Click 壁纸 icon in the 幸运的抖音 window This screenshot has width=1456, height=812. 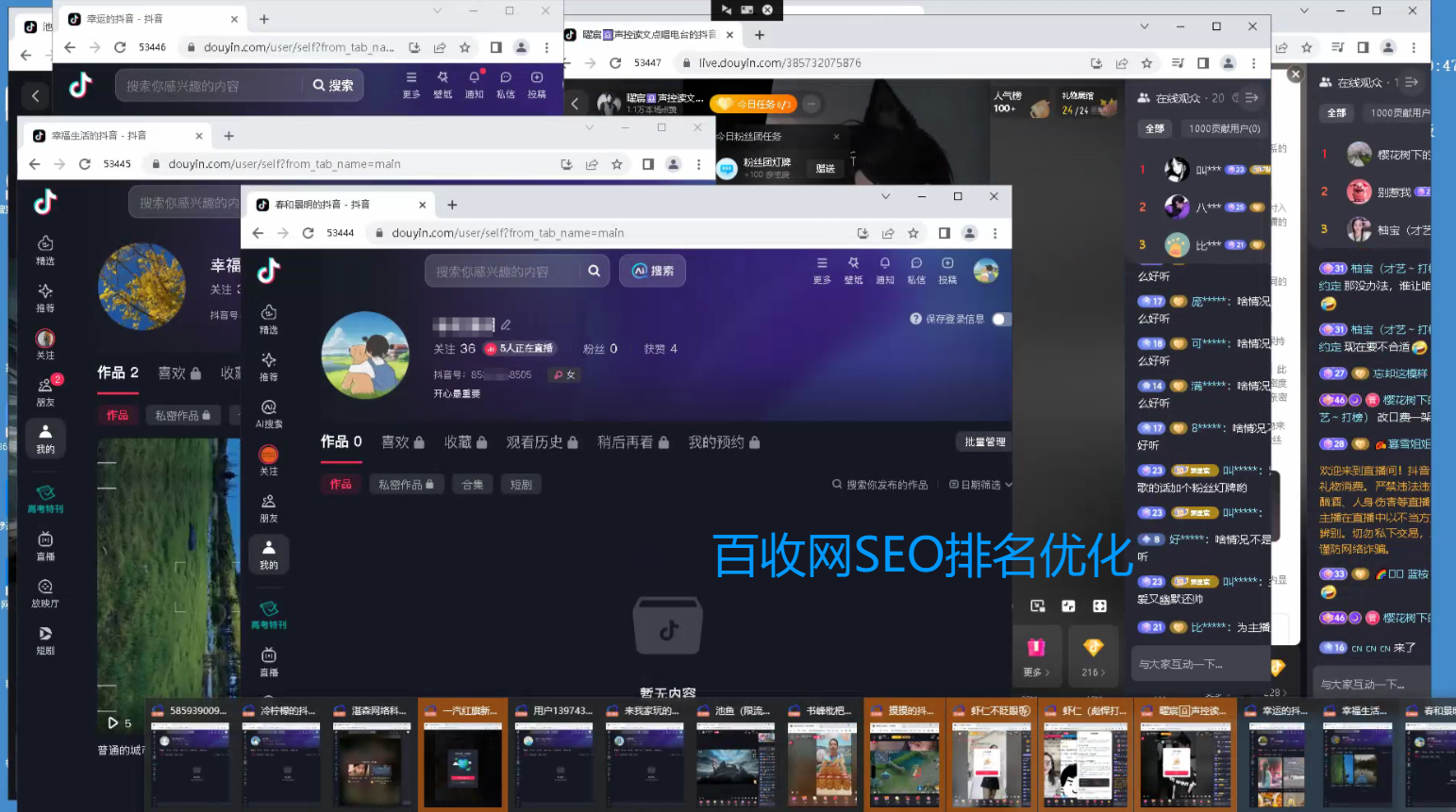point(443,84)
